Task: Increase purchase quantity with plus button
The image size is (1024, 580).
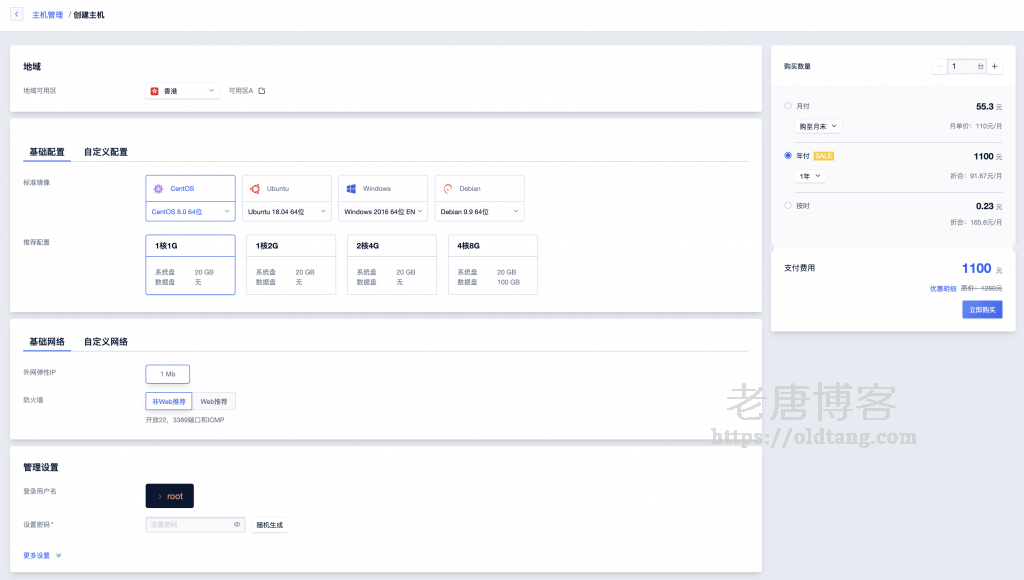Action: tap(994, 66)
